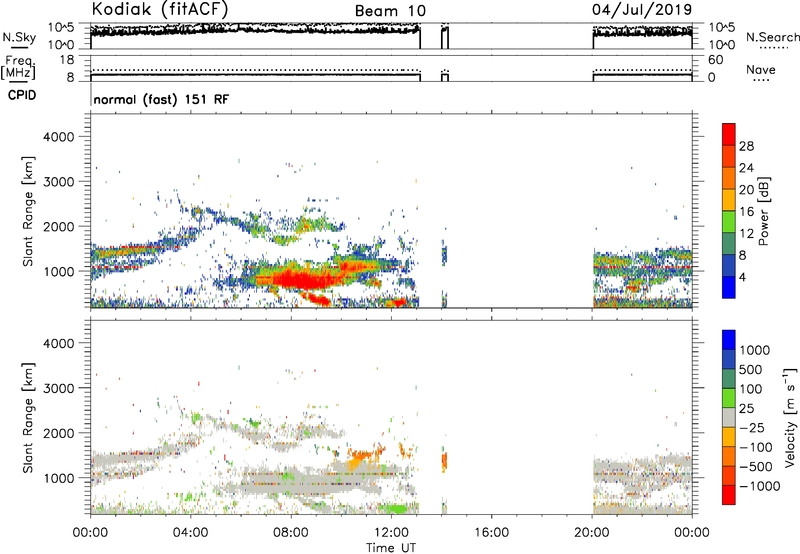Click the 'N.Sky' axis label
This screenshot has width=800, height=554.
(19, 38)
